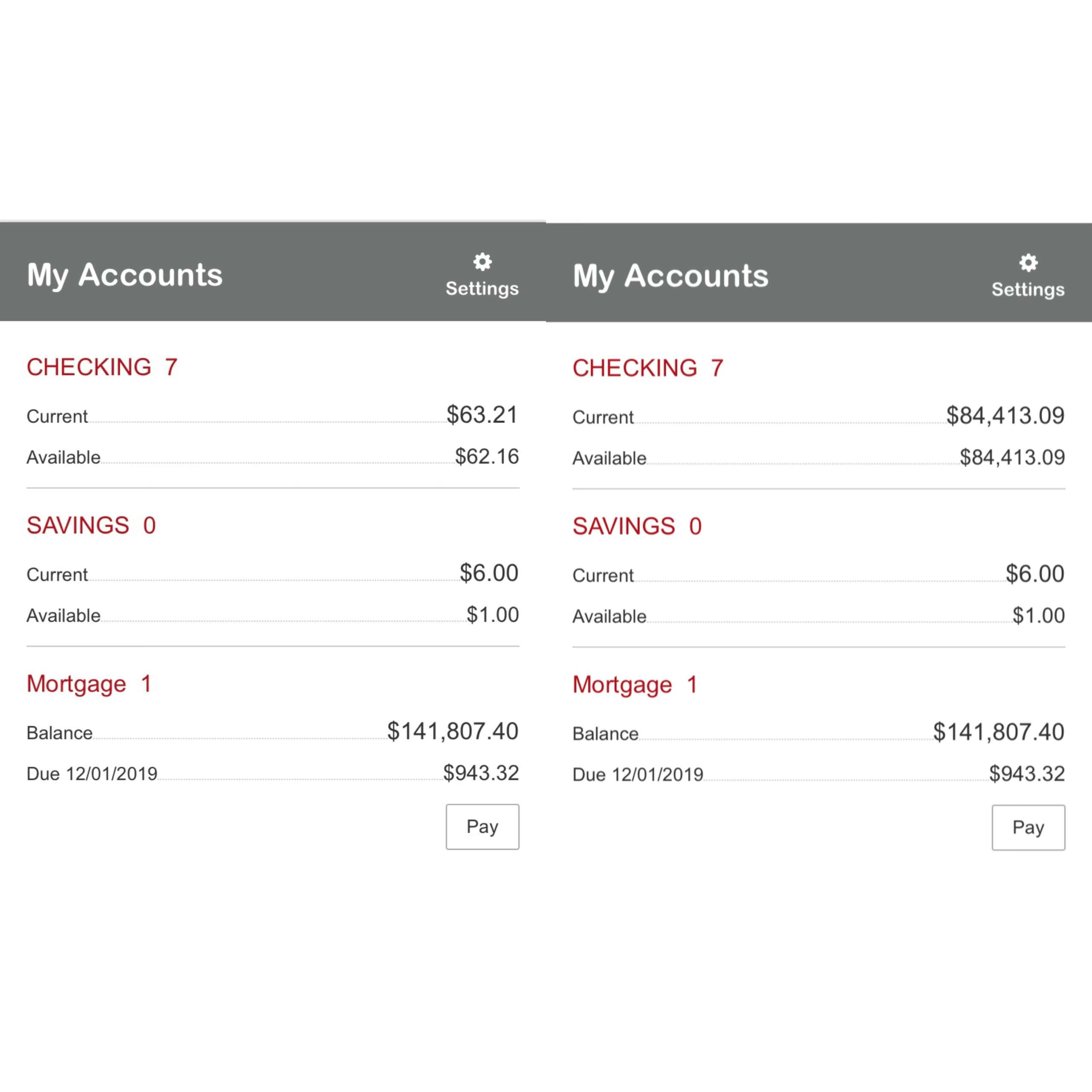
Task: Click the $63.21 current checking balance
Action: tap(482, 415)
